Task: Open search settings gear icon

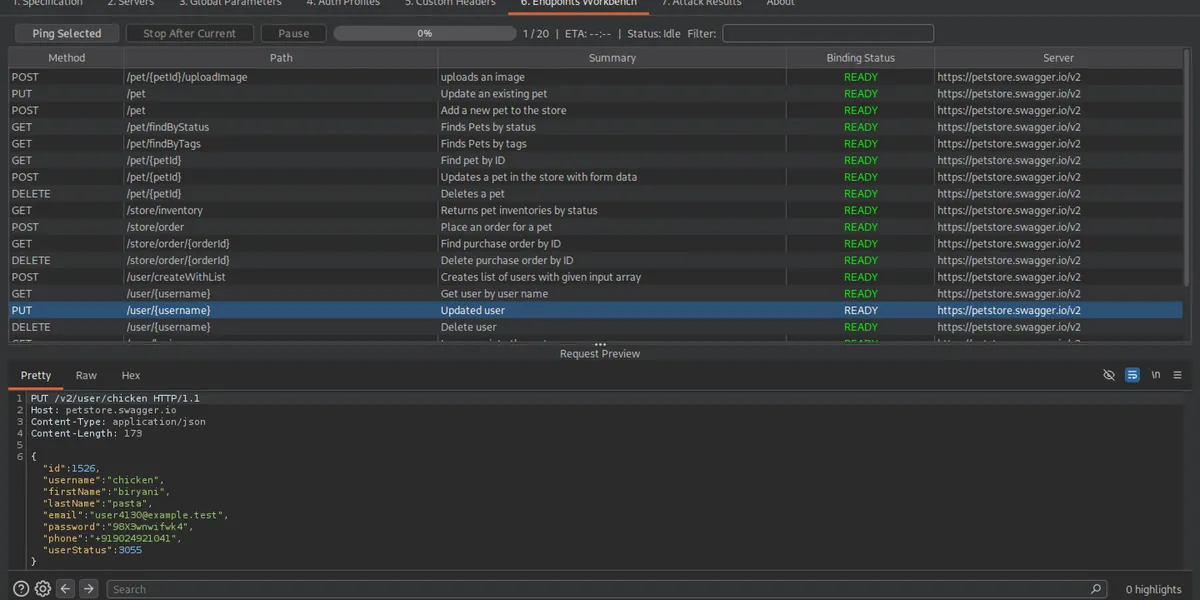Action: point(43,589)
